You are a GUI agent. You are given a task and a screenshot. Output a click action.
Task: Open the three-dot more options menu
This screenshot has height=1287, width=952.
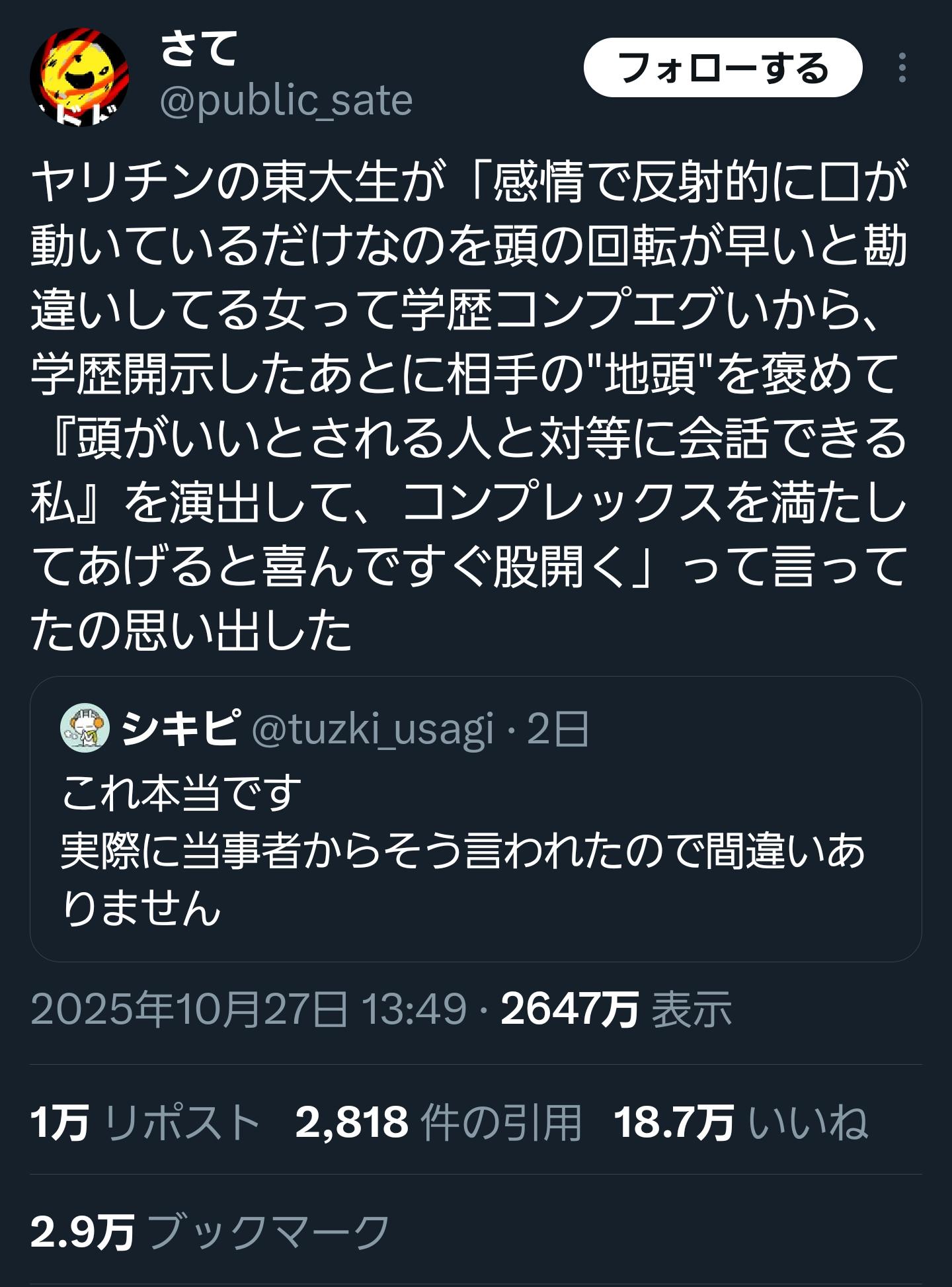(x=902, y=68)
